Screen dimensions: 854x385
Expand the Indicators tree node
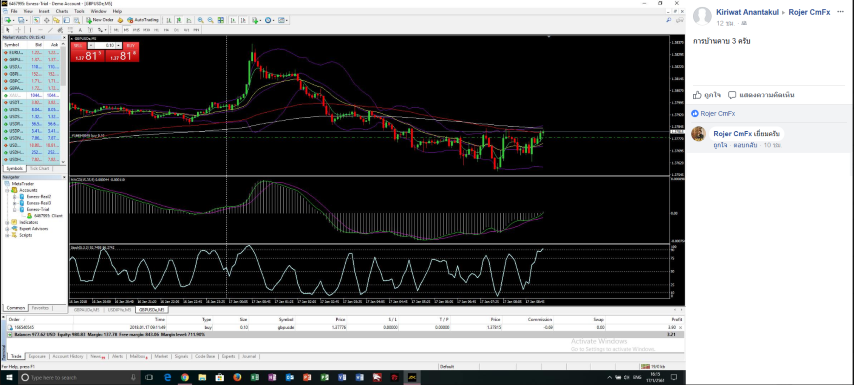(x=8, y=222)
